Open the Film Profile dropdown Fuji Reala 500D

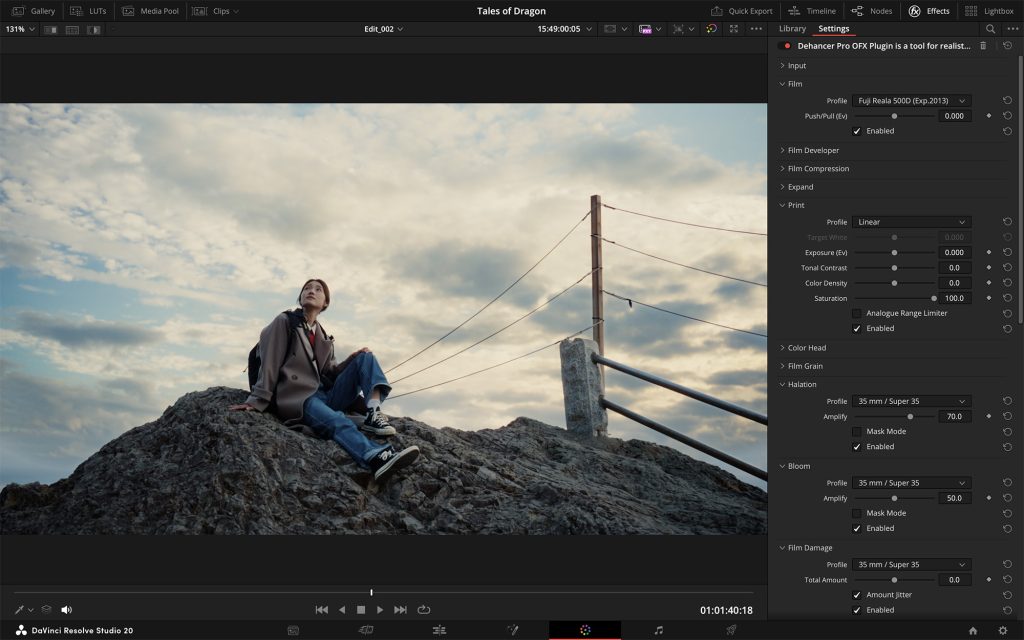(x=911, y=101)
